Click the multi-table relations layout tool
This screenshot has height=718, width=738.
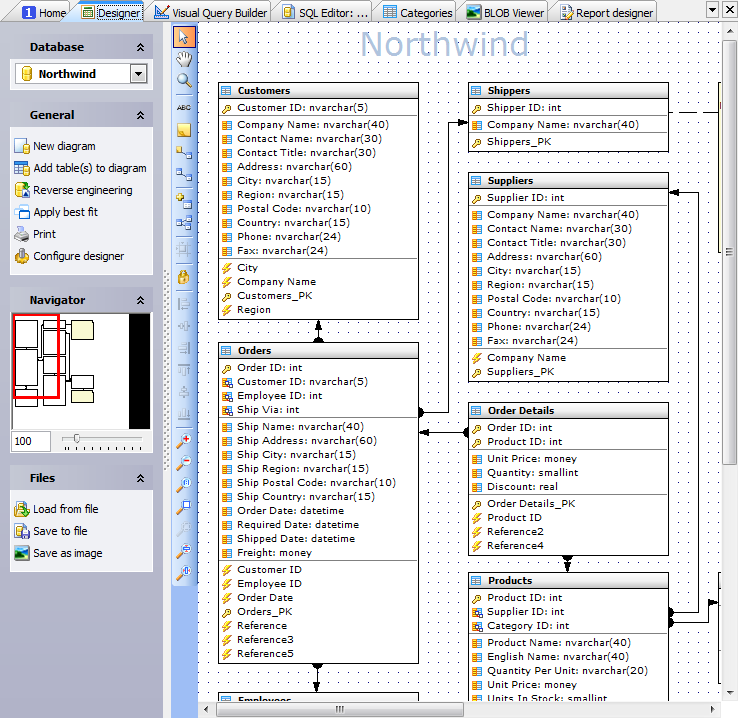[x=184, y=223]
